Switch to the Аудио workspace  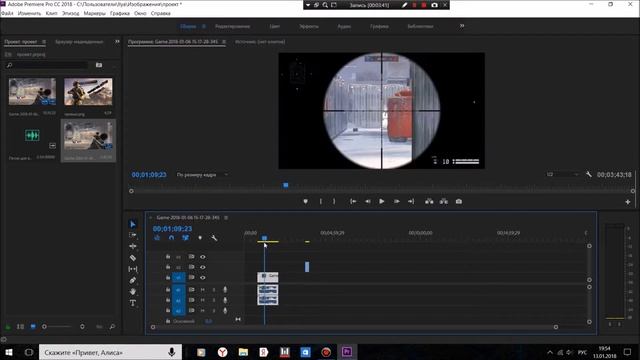pos(344,26)
